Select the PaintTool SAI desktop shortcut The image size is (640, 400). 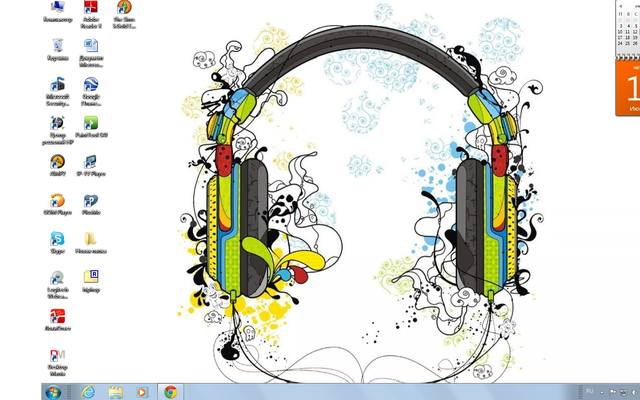[91, 124]
